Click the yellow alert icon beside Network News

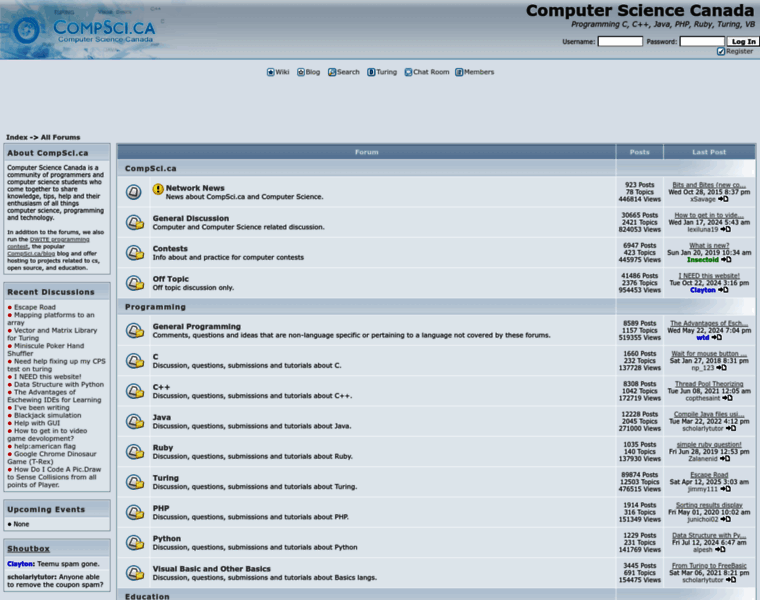(158, 189)
